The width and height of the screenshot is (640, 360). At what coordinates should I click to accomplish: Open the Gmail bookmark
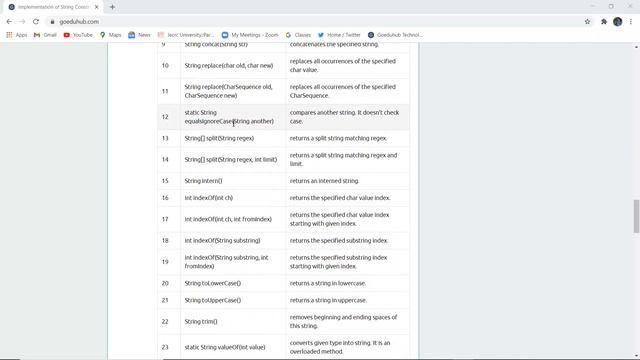pos(45,35)
